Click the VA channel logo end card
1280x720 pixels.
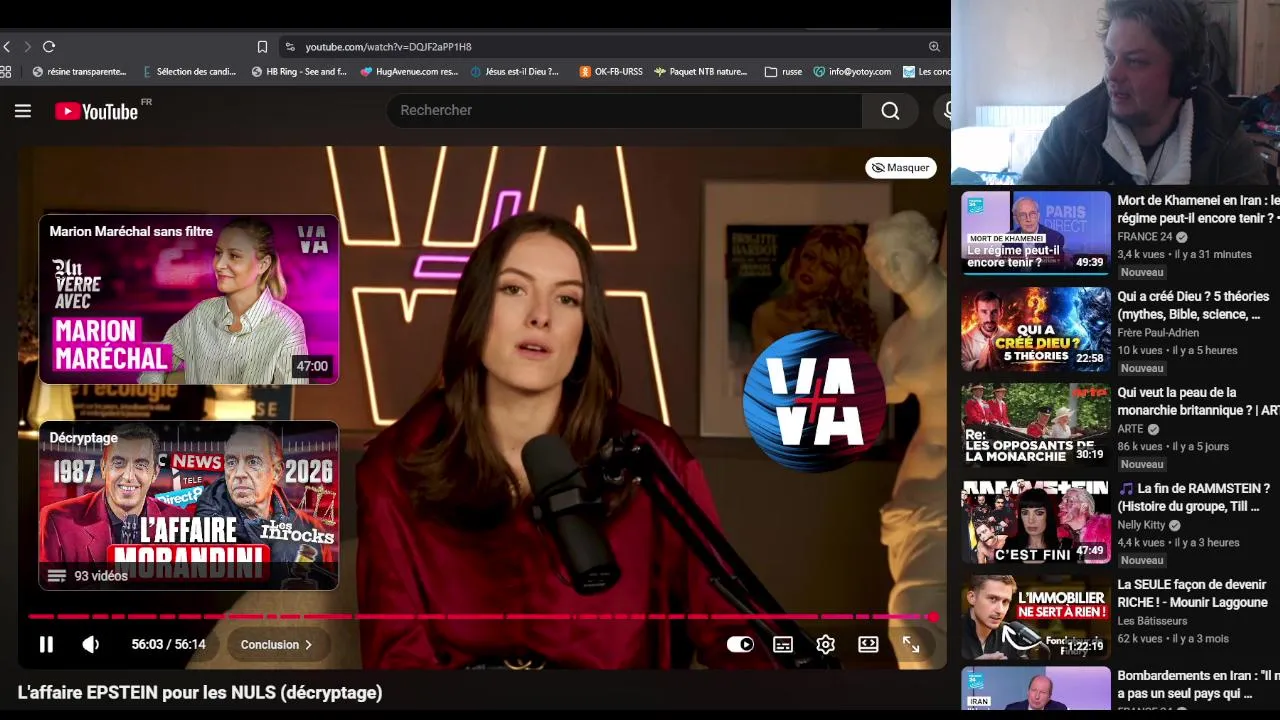click(814, 400)
